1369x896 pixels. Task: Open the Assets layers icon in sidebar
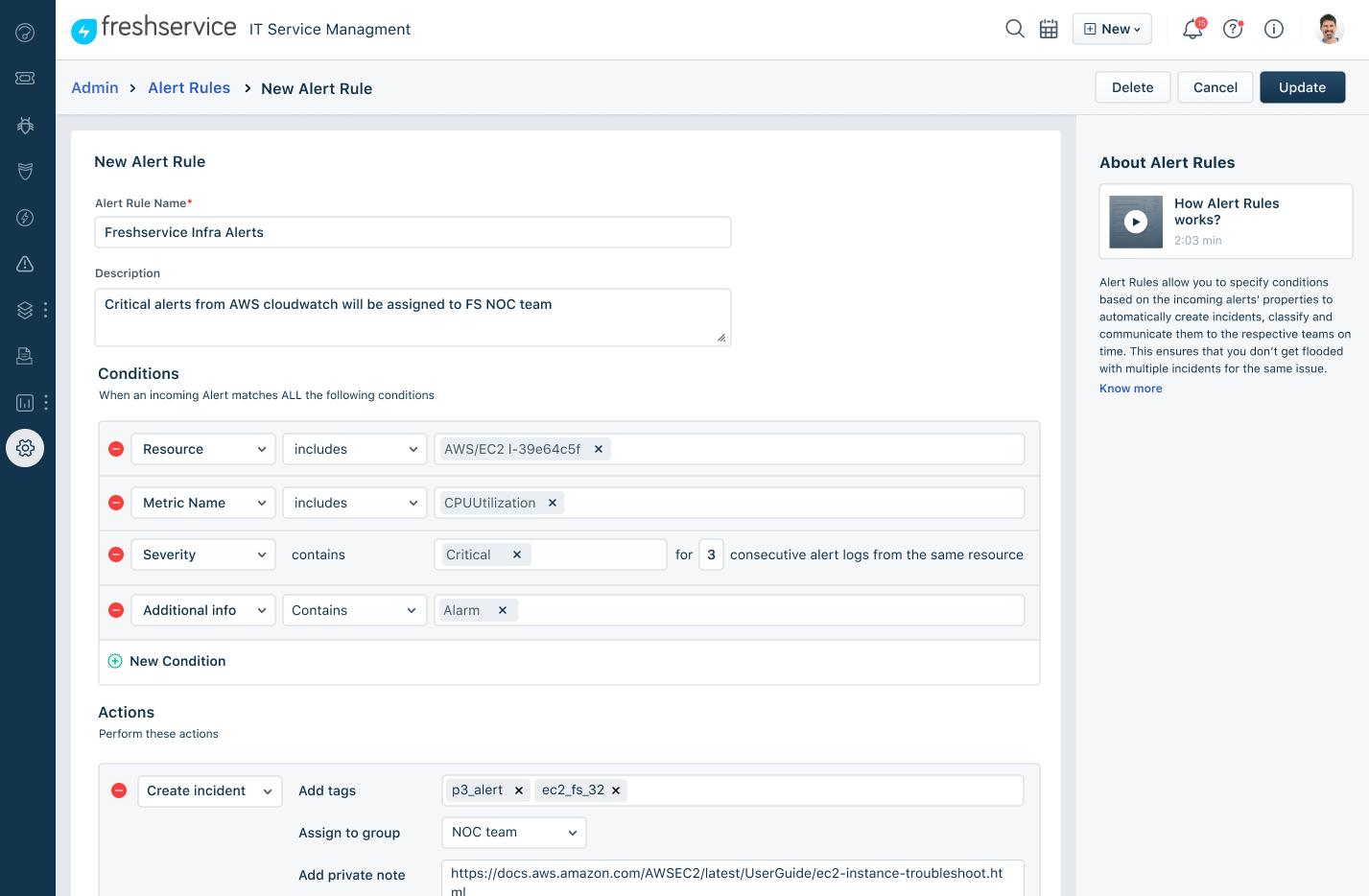coord(23,310)
